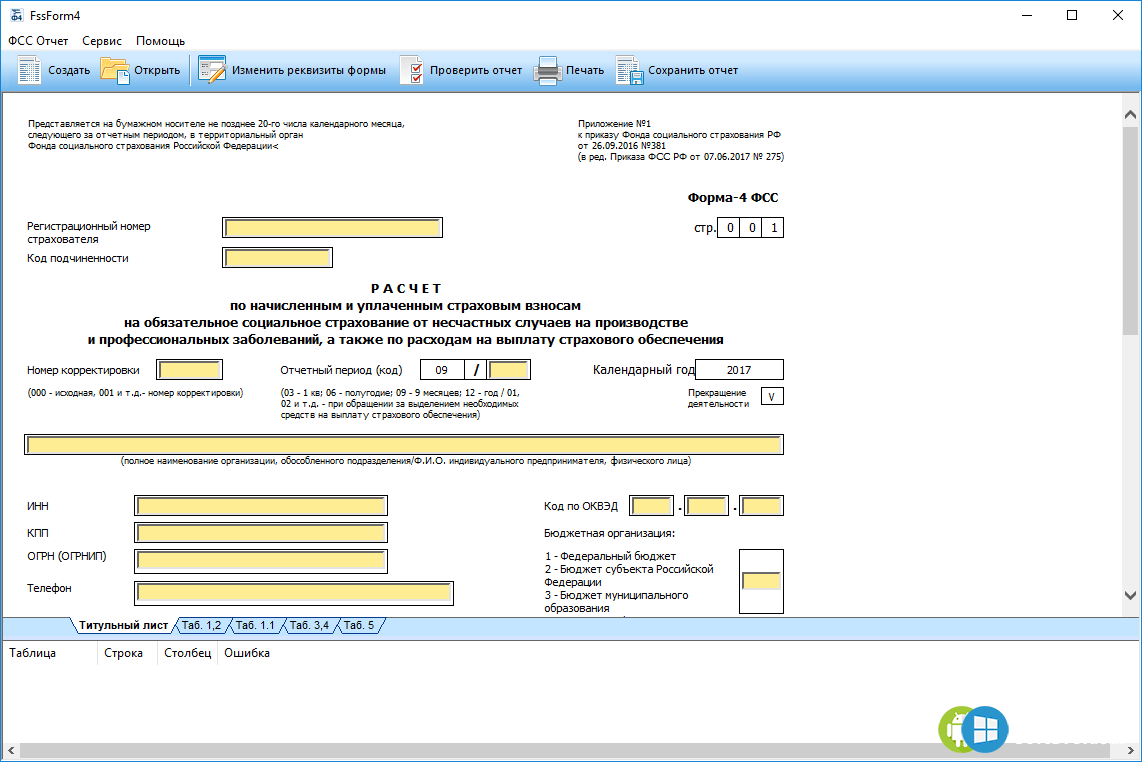
Task: Focus the ОГРН (ОГРНИП) input field
Action: pos(261,561)
